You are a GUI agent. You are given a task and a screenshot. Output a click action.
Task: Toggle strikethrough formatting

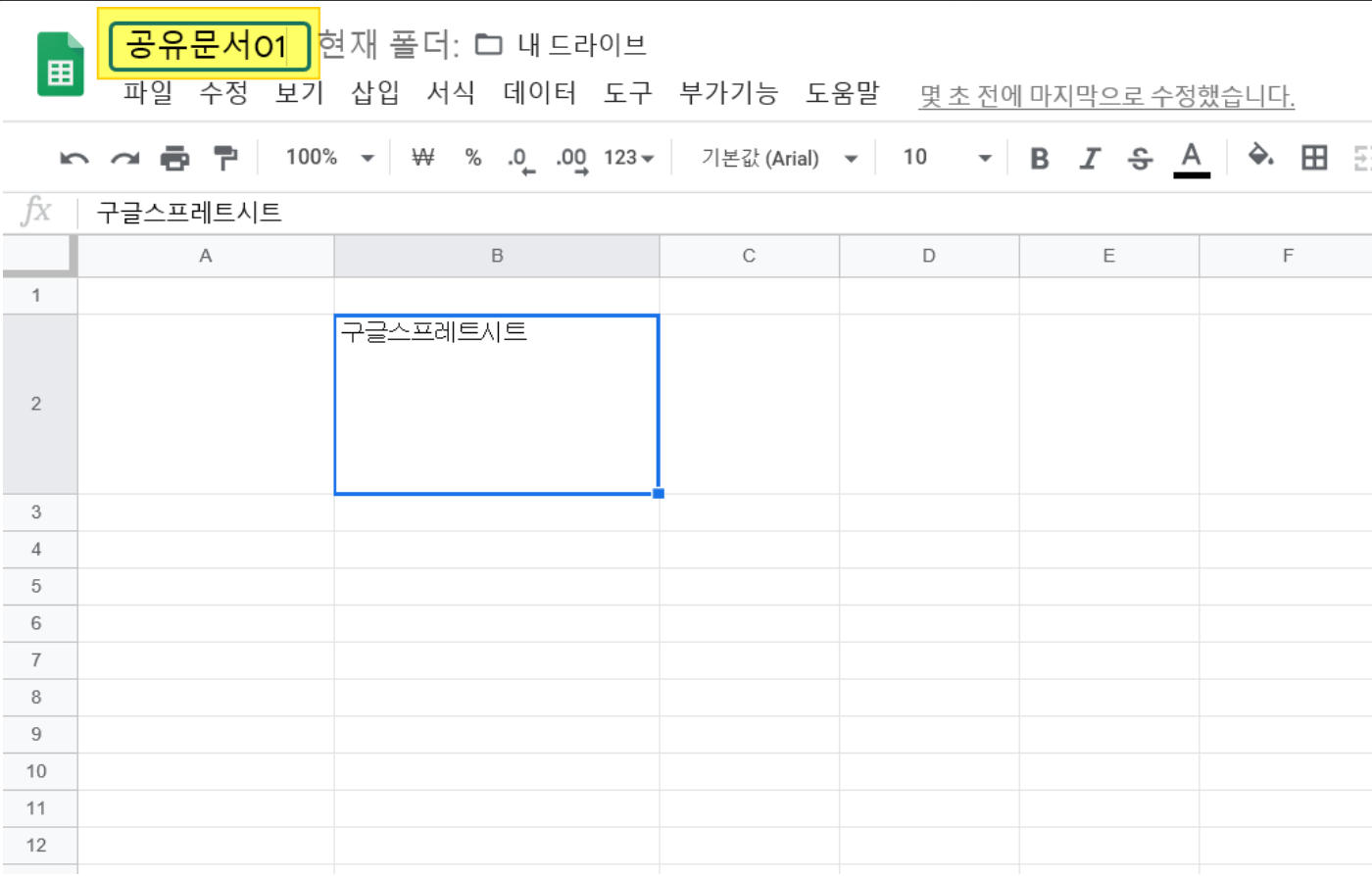[x=1140, y=158]
